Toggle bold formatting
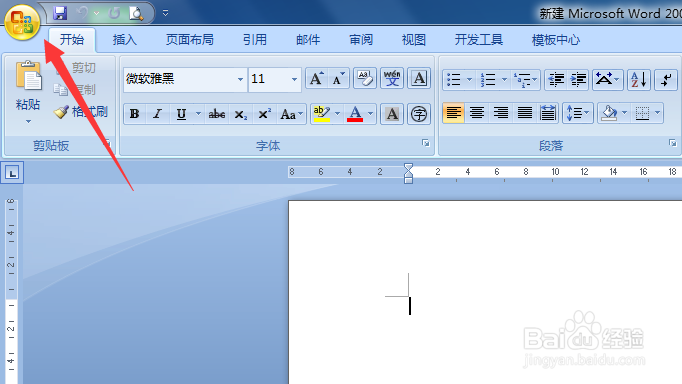 tap(134, 114)
